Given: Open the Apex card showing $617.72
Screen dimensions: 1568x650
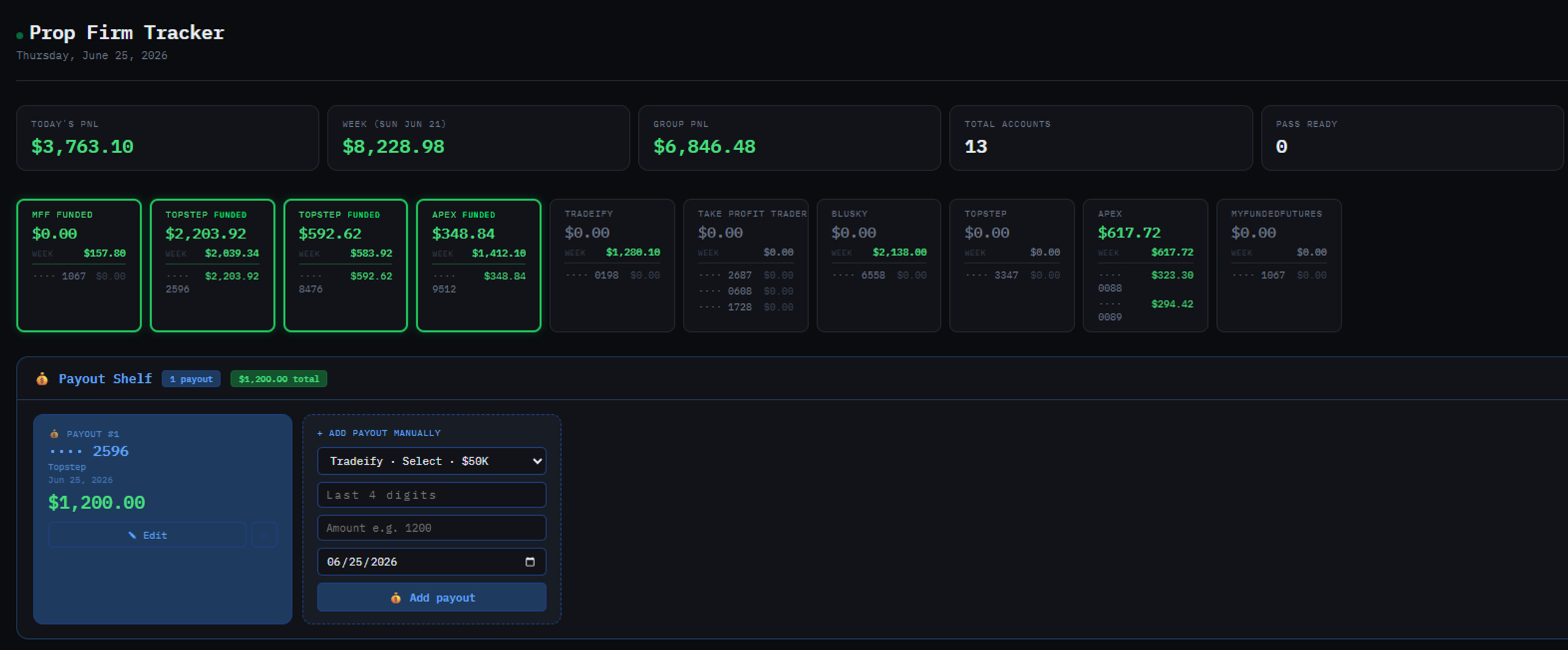Looking at the screenshot, I should (x=1145, y=265).
